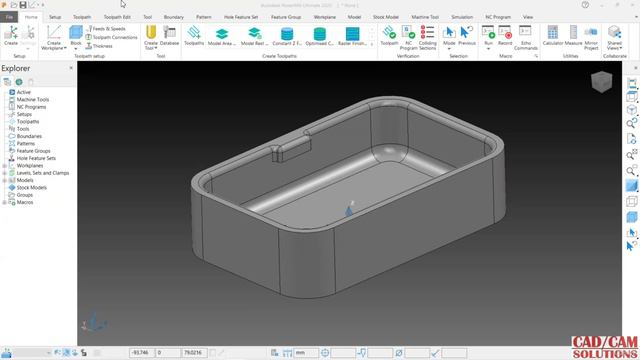The height and width of the screenshot is (360, 640).
Task: Click the save icon in quick access toolbar
Action: coord(23,5)
